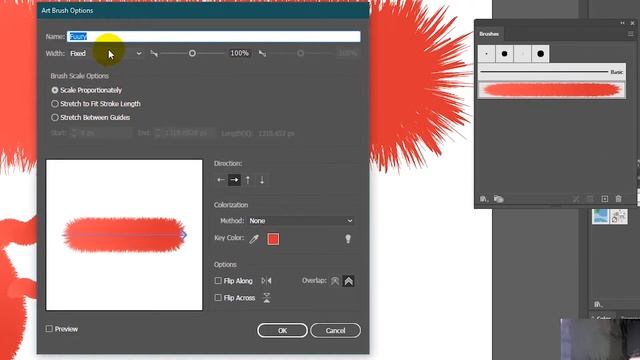Select Stretch Between Guides option
Image resolution: width=640 pixels, height=360 pixels.
coord(55,117)
